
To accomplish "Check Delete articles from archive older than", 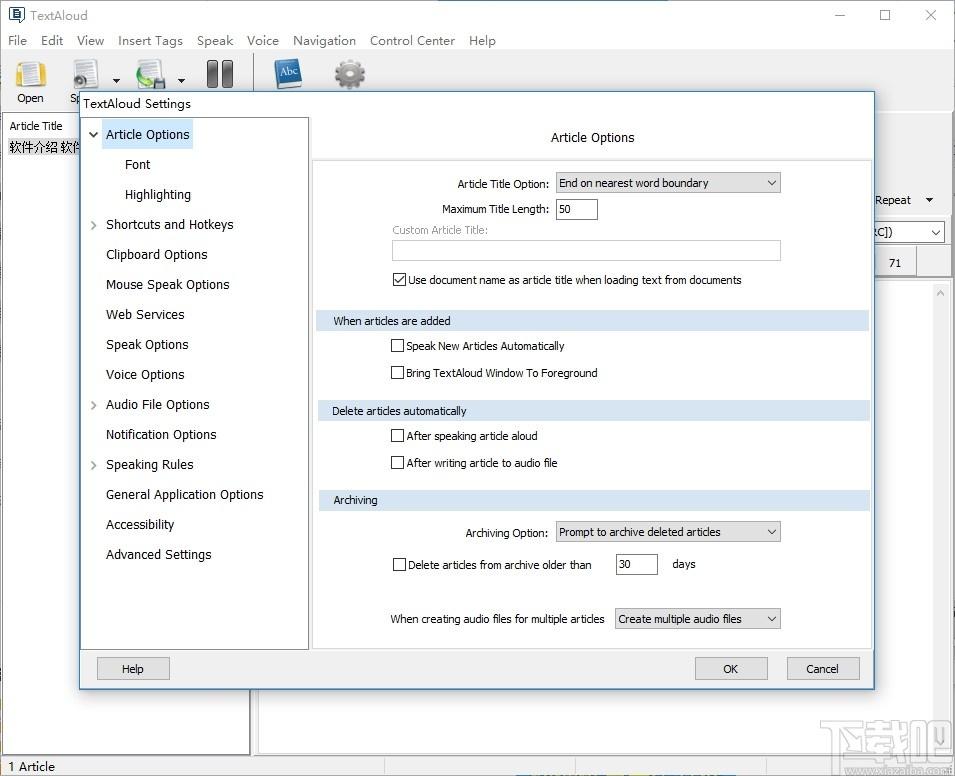I will [x=399, y=565].
